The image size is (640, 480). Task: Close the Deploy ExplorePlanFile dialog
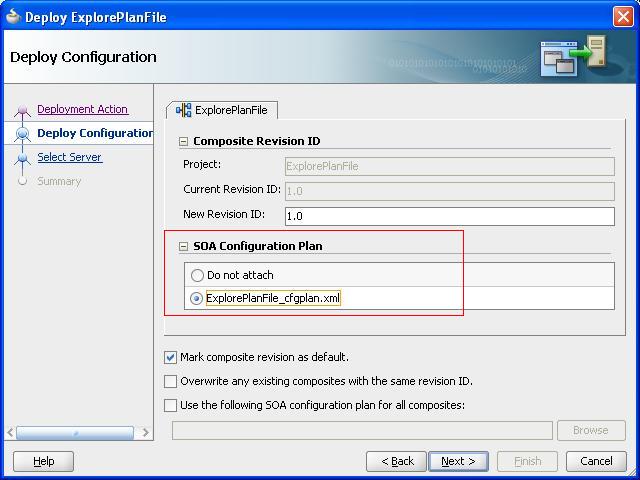(623, 17)
